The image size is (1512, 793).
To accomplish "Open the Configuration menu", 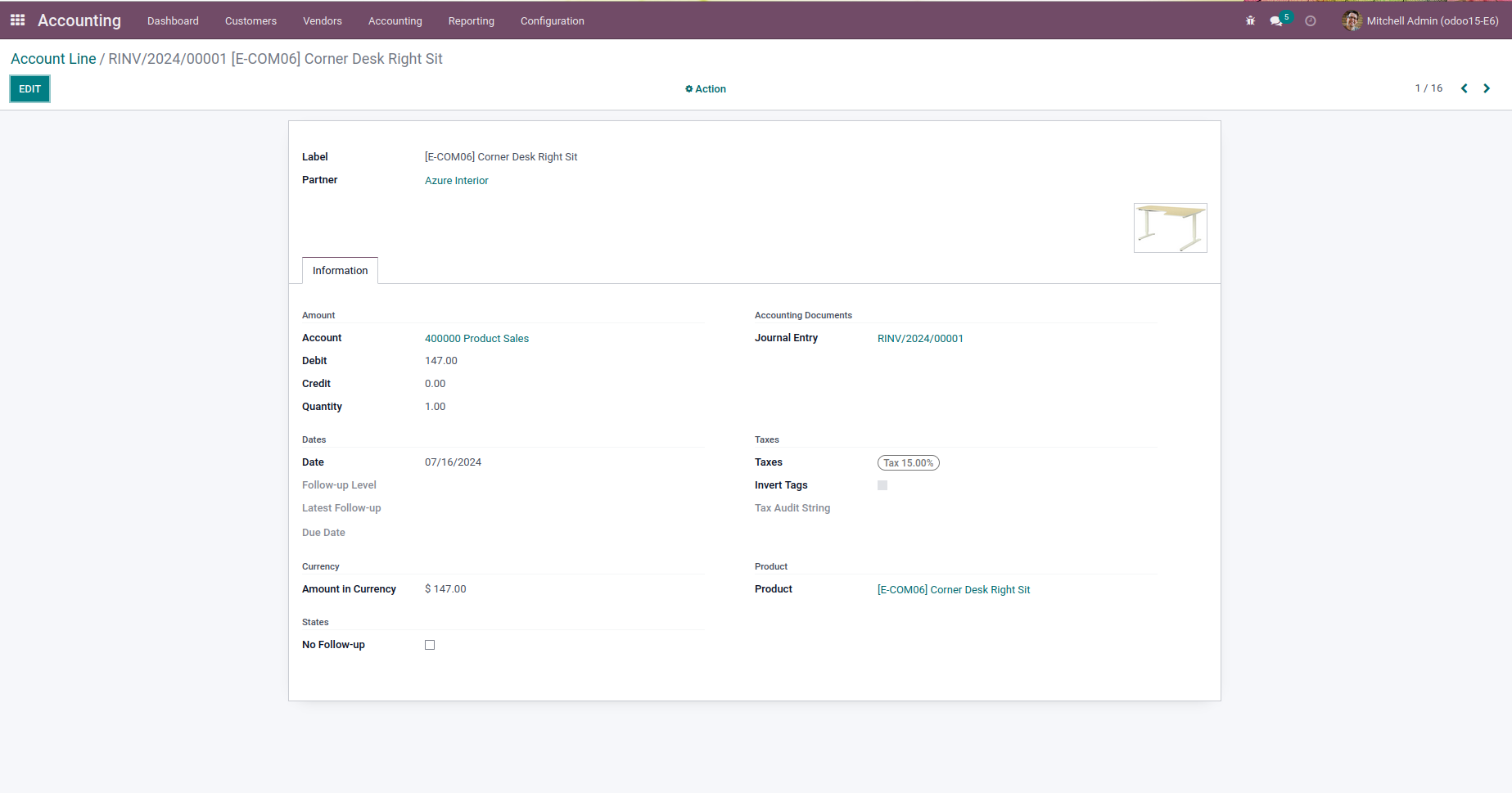I will (x=553, y=21).
